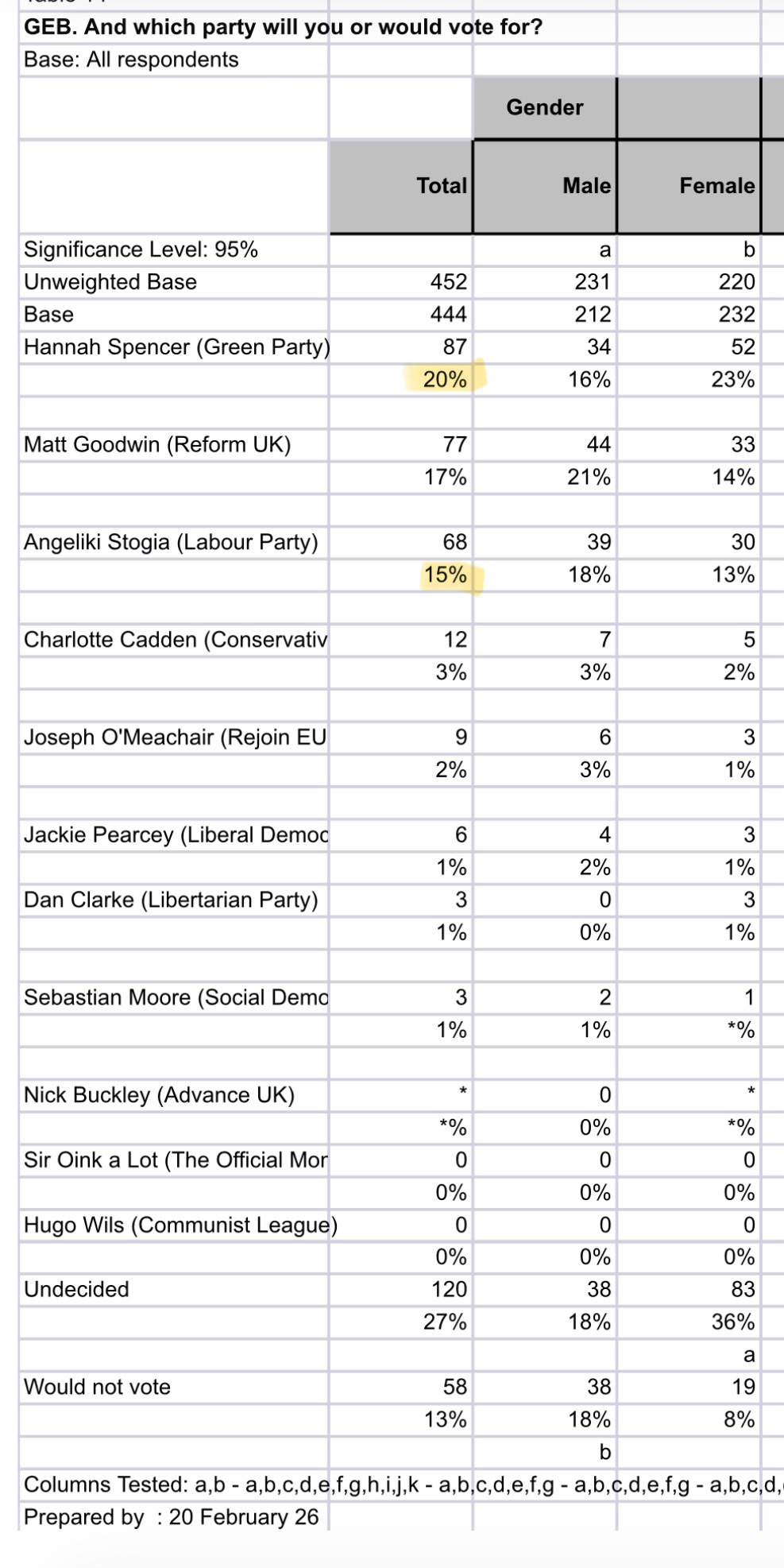
Task: Click the Undecided female 36% cell
Action: pos(732,1322)
